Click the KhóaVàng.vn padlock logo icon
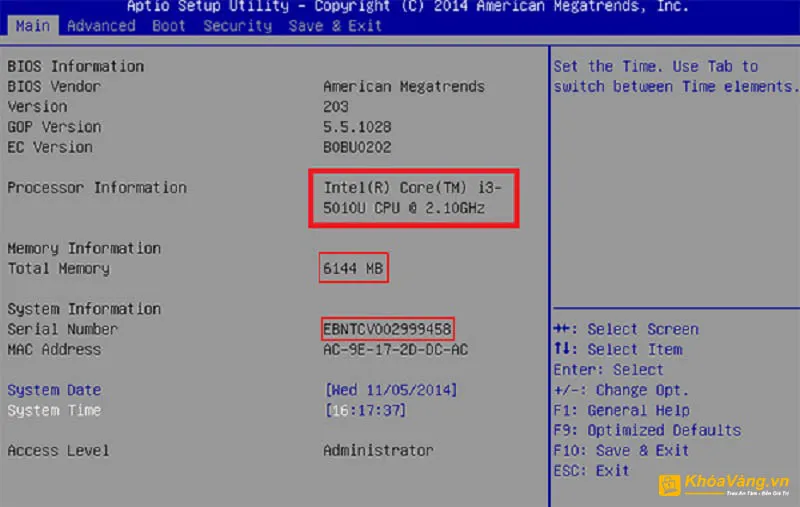The height and width of the screenshot is (507, 800). point(669,485)
